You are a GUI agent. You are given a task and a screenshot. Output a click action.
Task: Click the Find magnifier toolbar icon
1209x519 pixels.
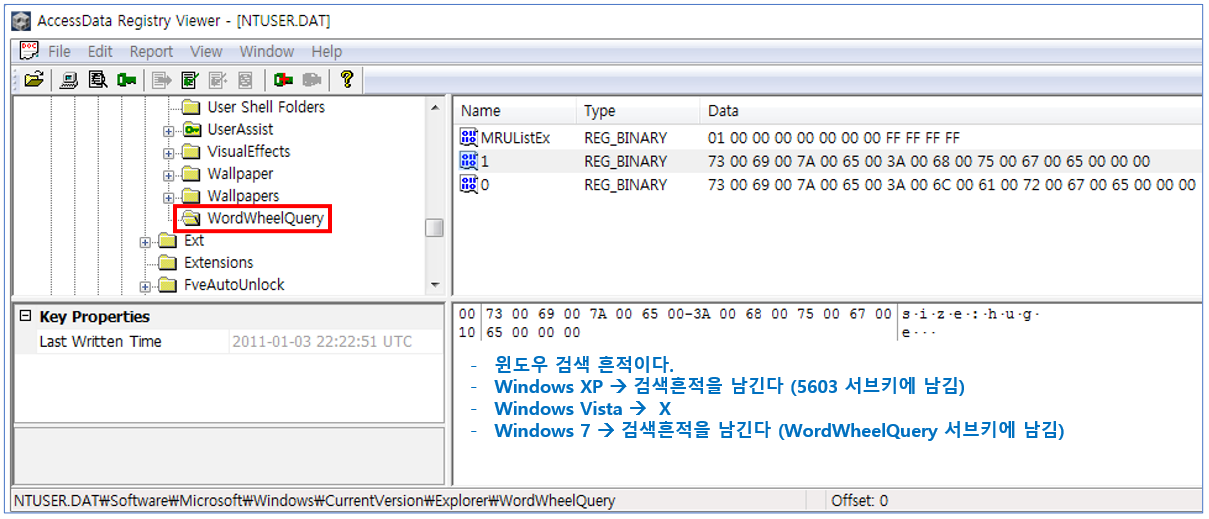pyautogui.click(x=97, y=80)
